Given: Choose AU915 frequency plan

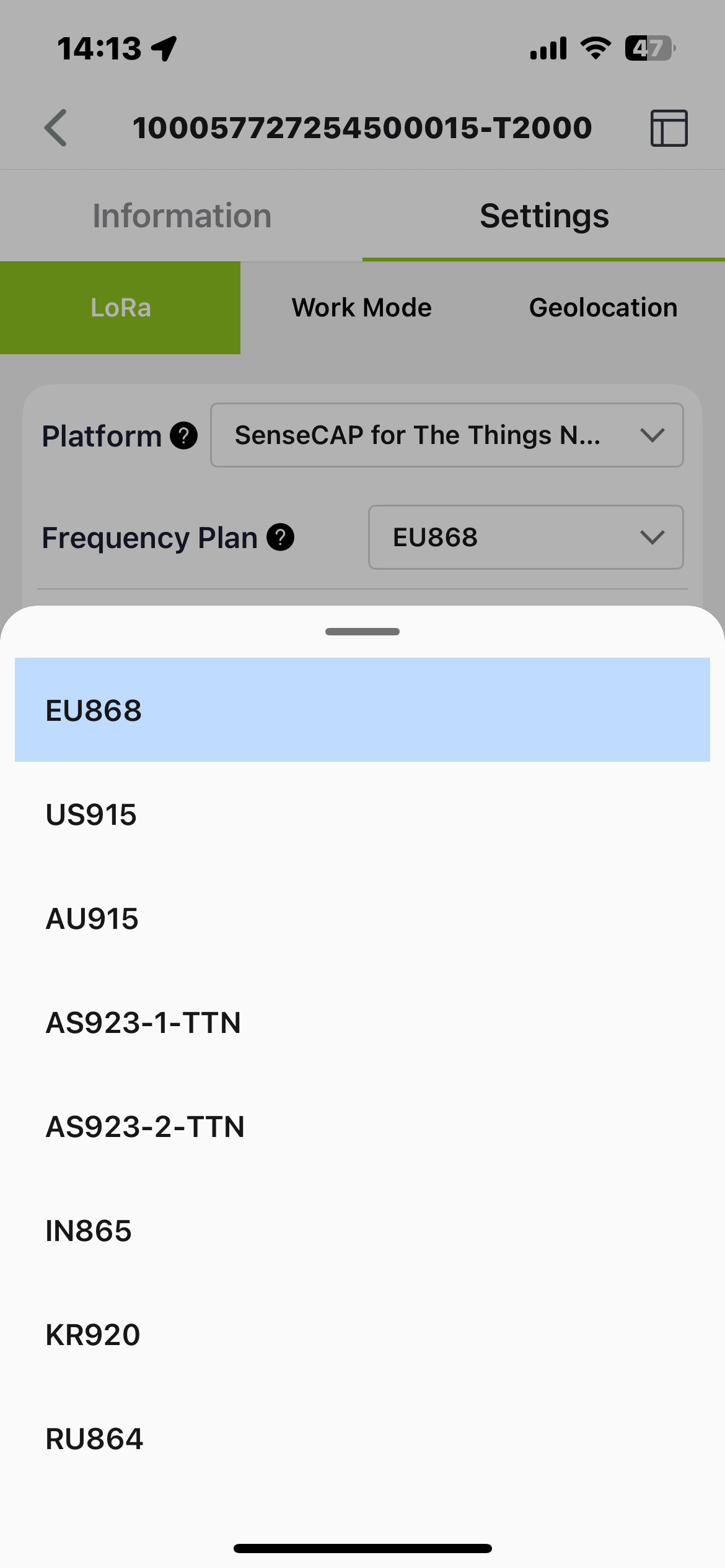Looking at the screenshot, I should tap(92, 918).
